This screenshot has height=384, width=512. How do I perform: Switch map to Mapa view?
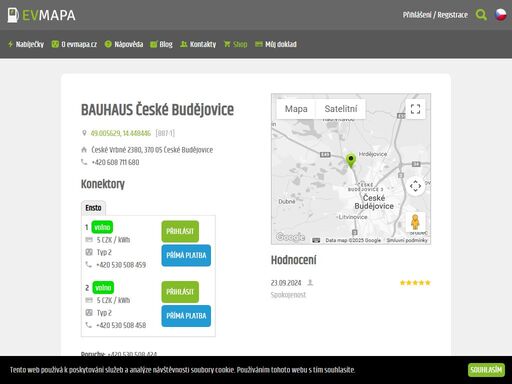[296, 109]
